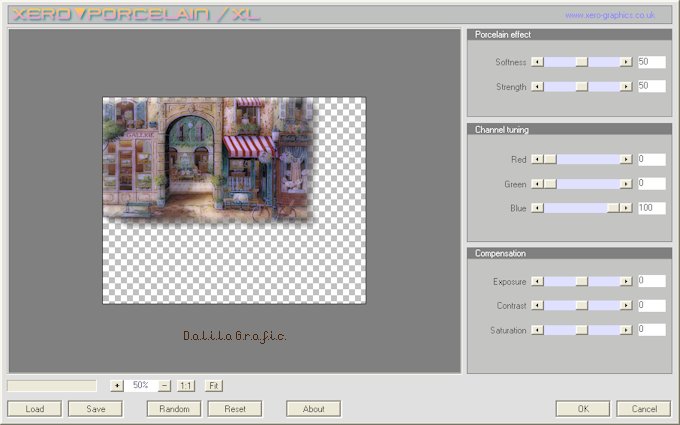
Task: Click the Contrast slider left arrow
Action: coord(537,306)
